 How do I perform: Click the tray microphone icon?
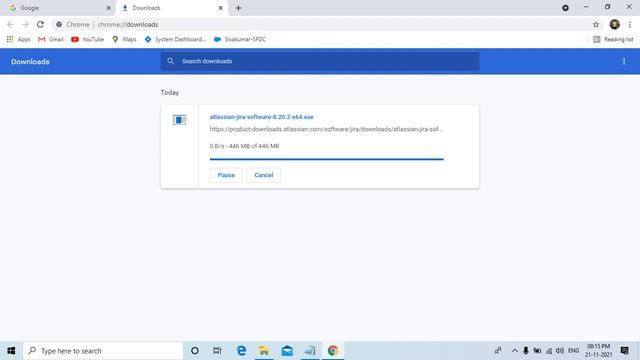tap(526, 351)
